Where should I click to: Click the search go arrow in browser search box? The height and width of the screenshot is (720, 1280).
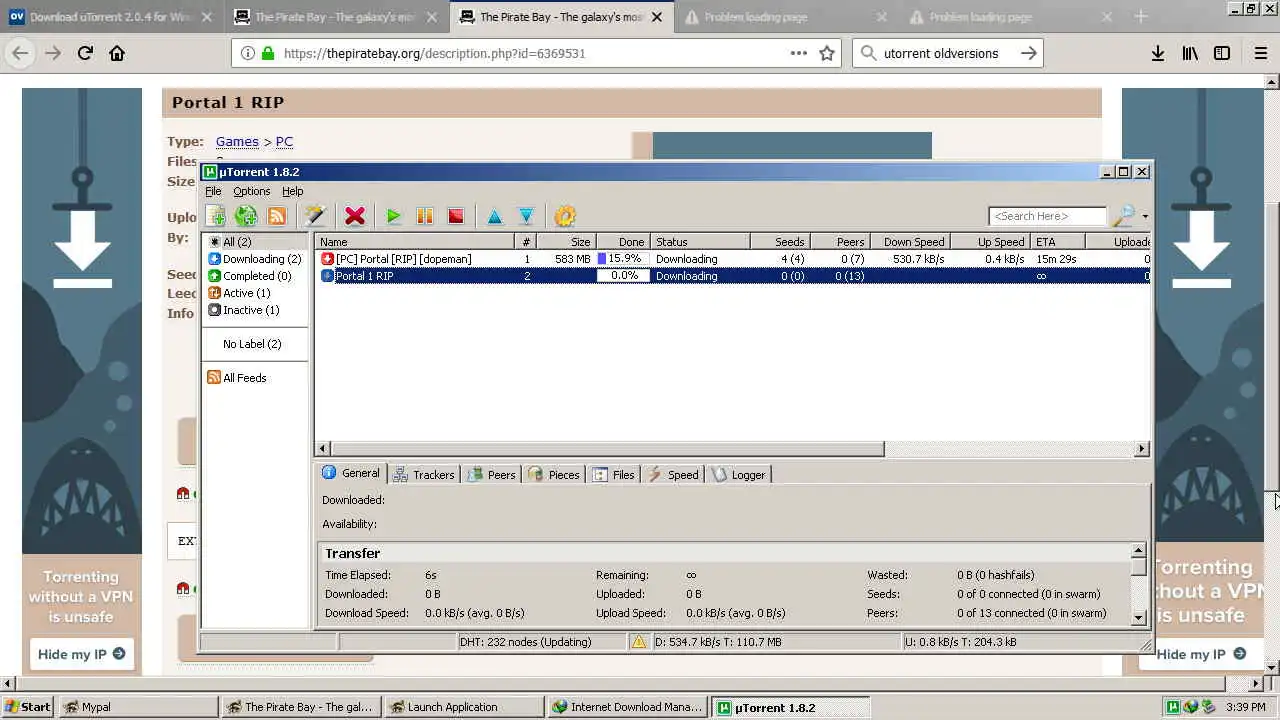click(1029, 53)
